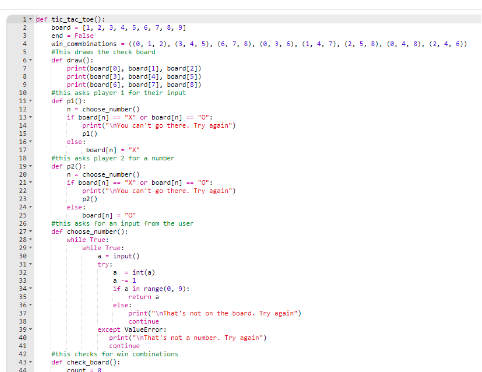Click 'a -= 1' on line 33
Viewport: 482px width, 372px height.
click(x=124, y=281)
